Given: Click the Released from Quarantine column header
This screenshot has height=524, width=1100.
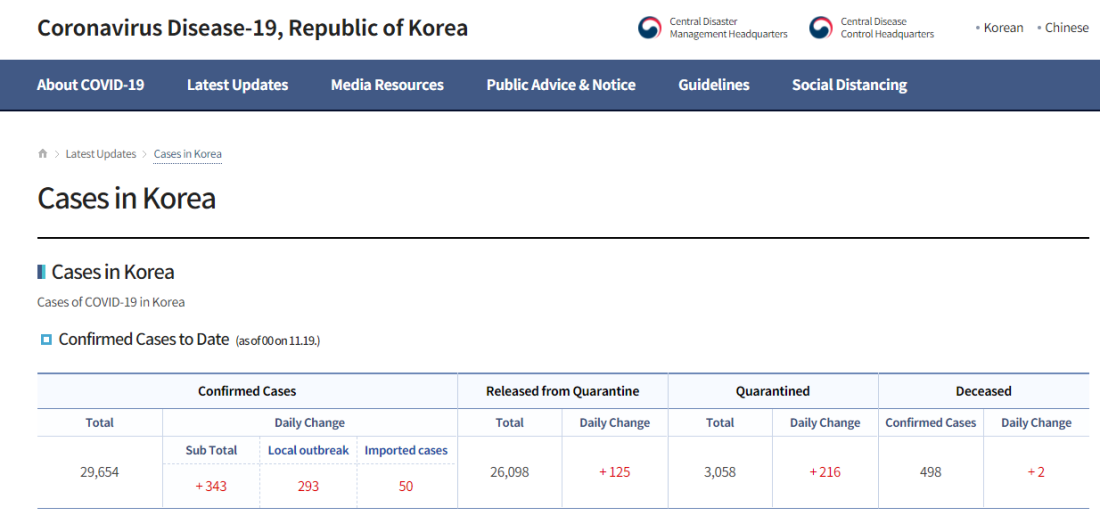Looking at the screenshot, I should tap(563, 391).
